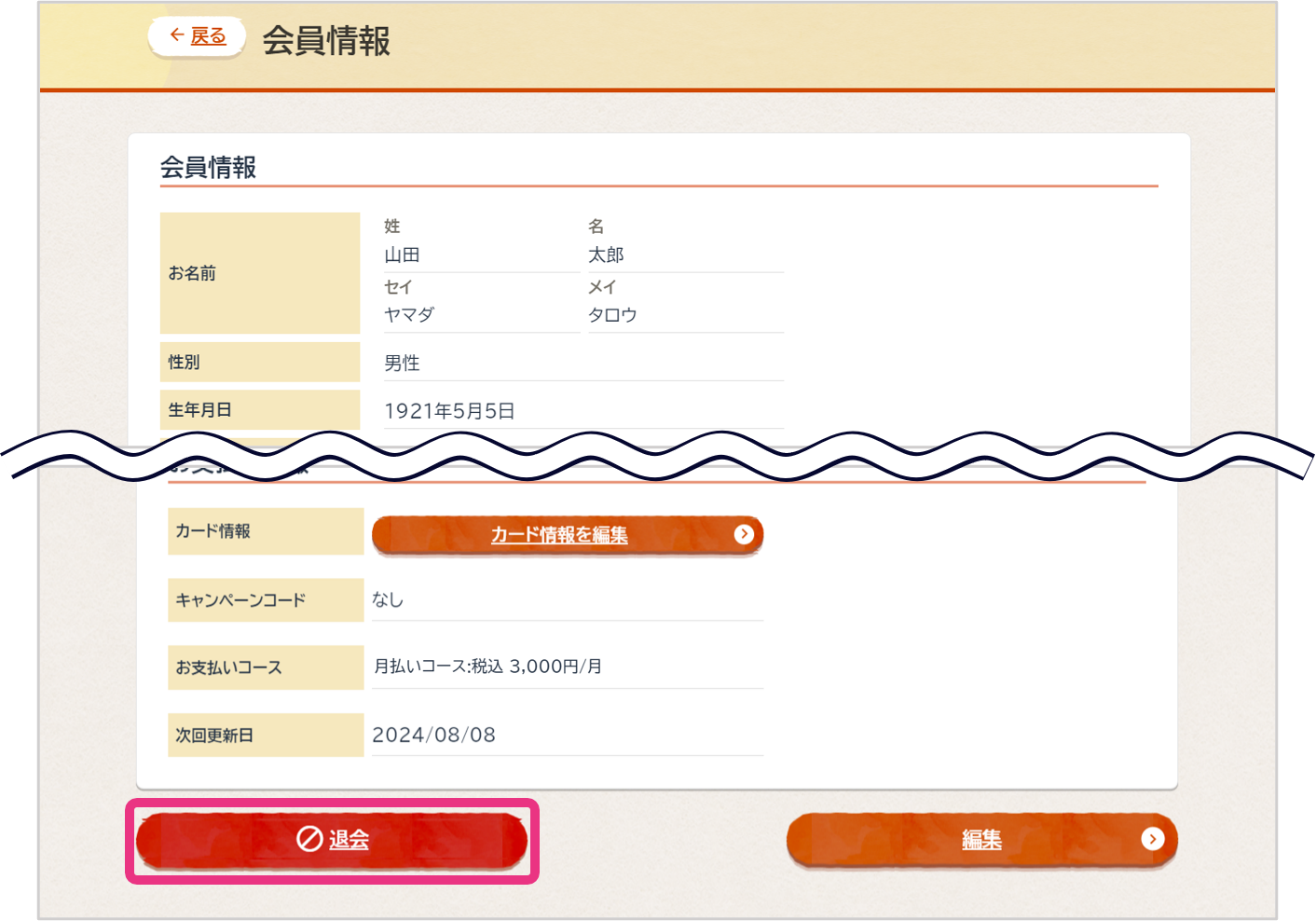This screenshot has height=921, width=1316.
Task: Click the circular arrow icon on 編集 button
Action: coord(1152,839)
